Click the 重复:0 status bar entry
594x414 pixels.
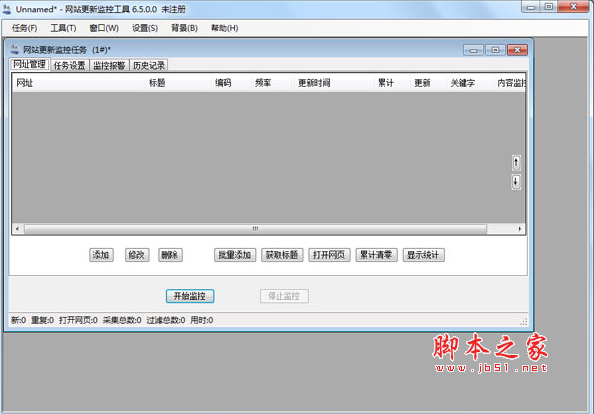42,320
